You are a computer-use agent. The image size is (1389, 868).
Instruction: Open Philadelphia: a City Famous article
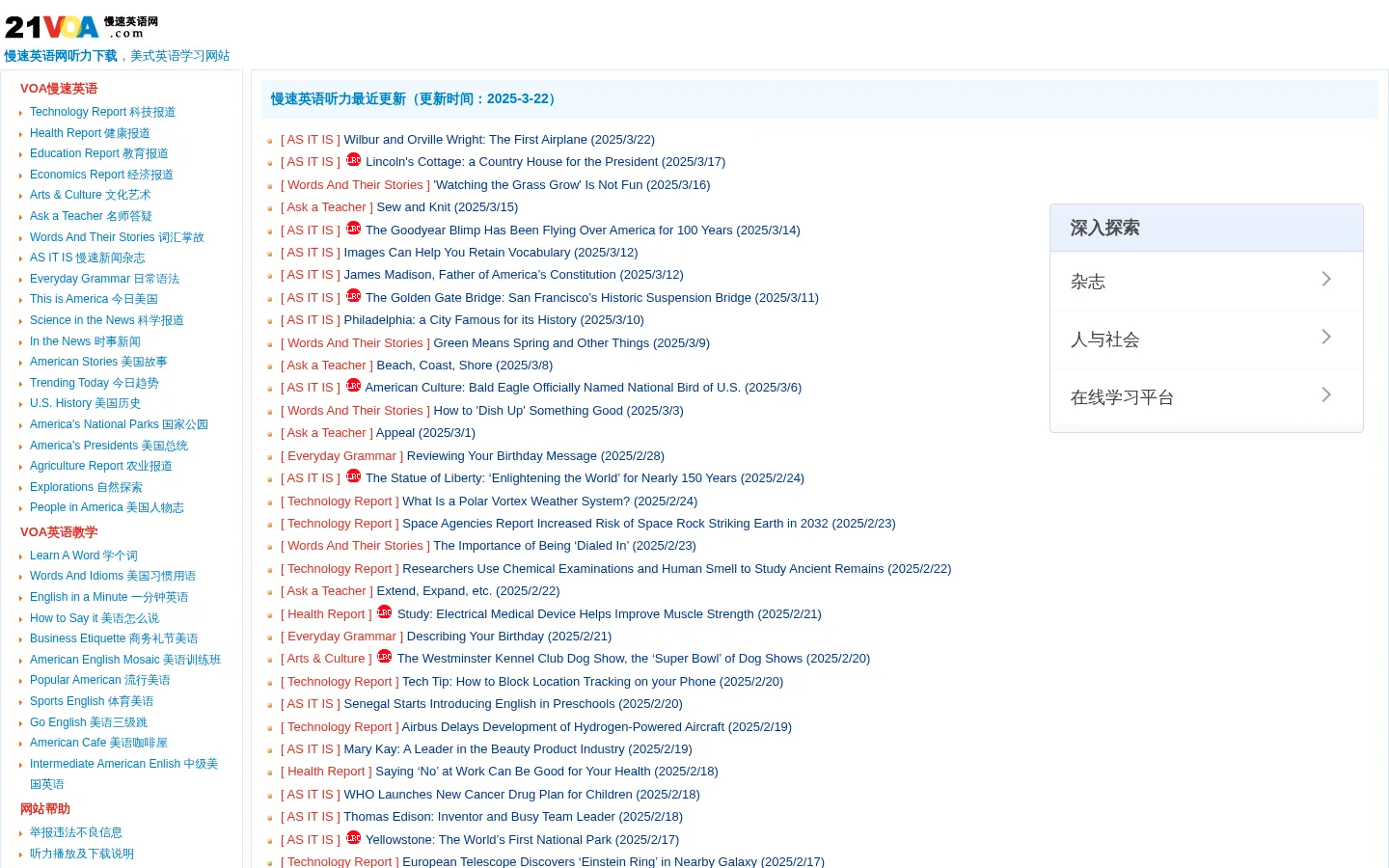click(494, 320)
